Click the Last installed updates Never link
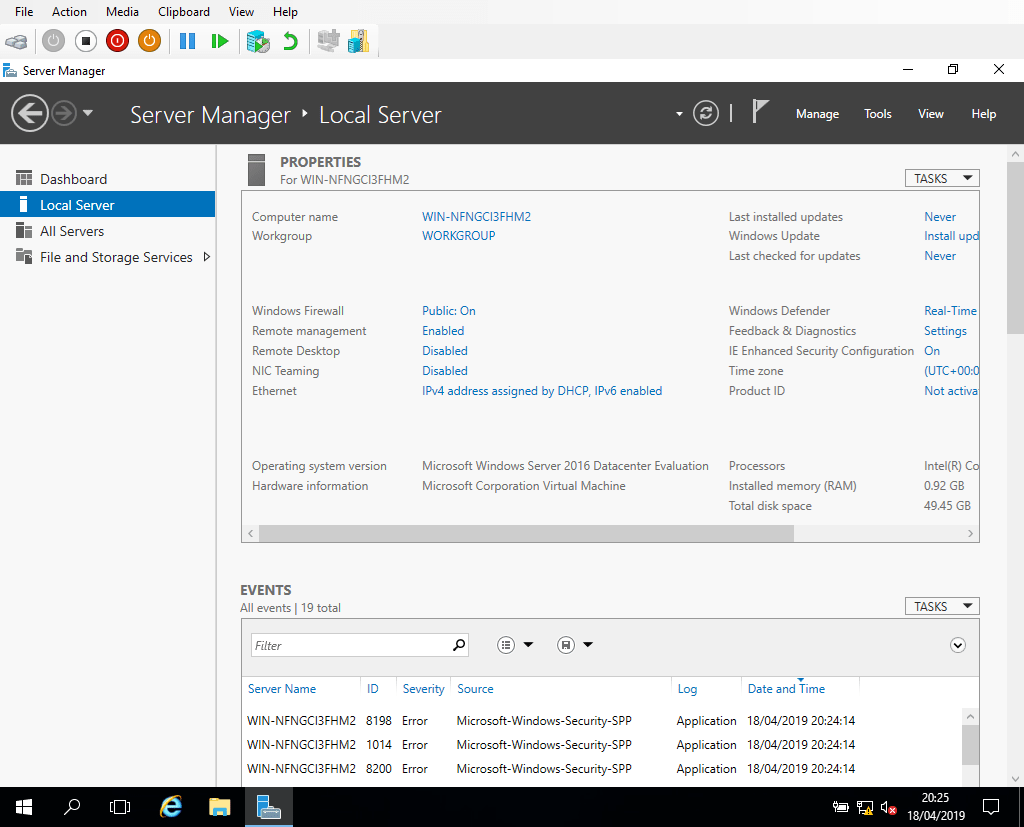This screenshot has height=827, width=1024. [x=940, y=216]
